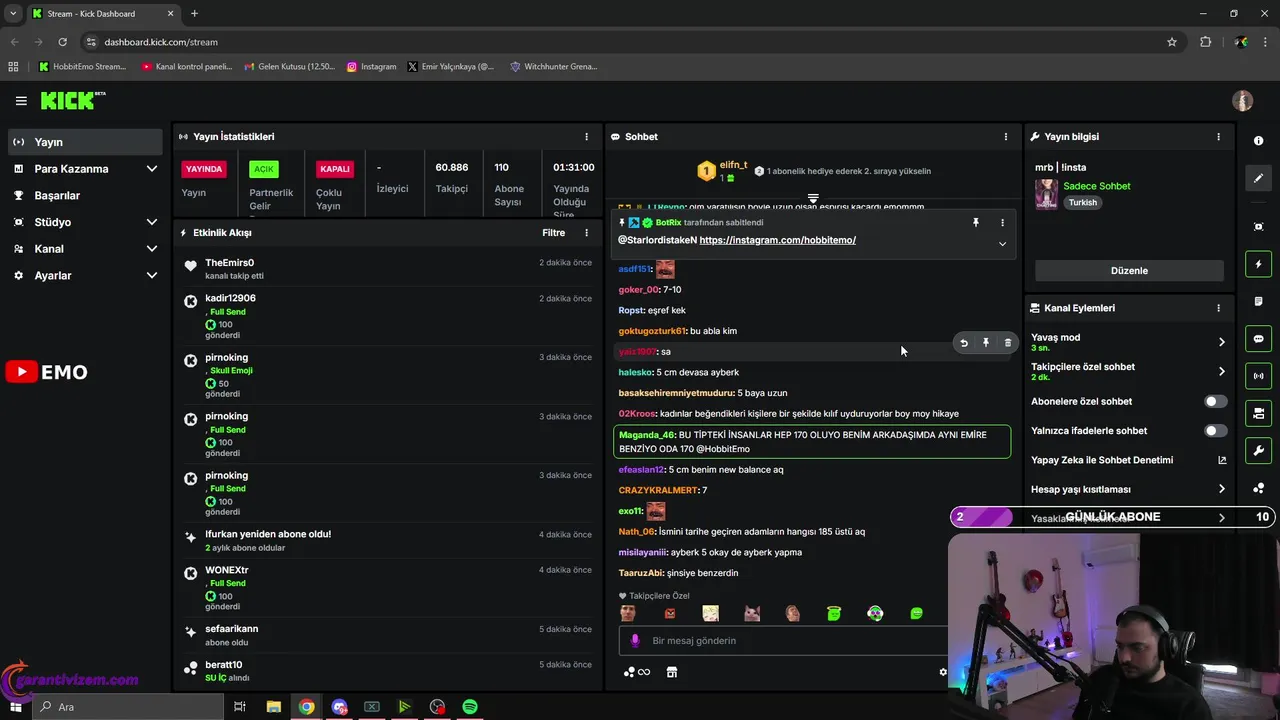The height and width of the screenshot is (720, 1280).
Task: Click the Kicks balance infinity icon
Action: click(x=637, y=672)
